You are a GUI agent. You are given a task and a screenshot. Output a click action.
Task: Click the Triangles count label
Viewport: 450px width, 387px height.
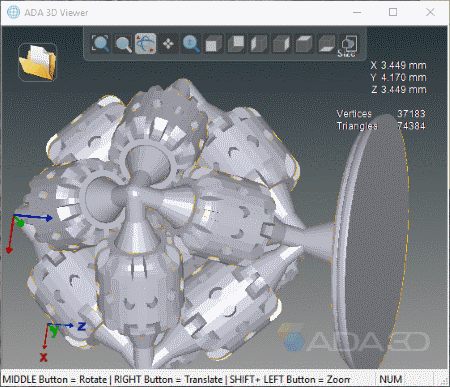(357, 126)
